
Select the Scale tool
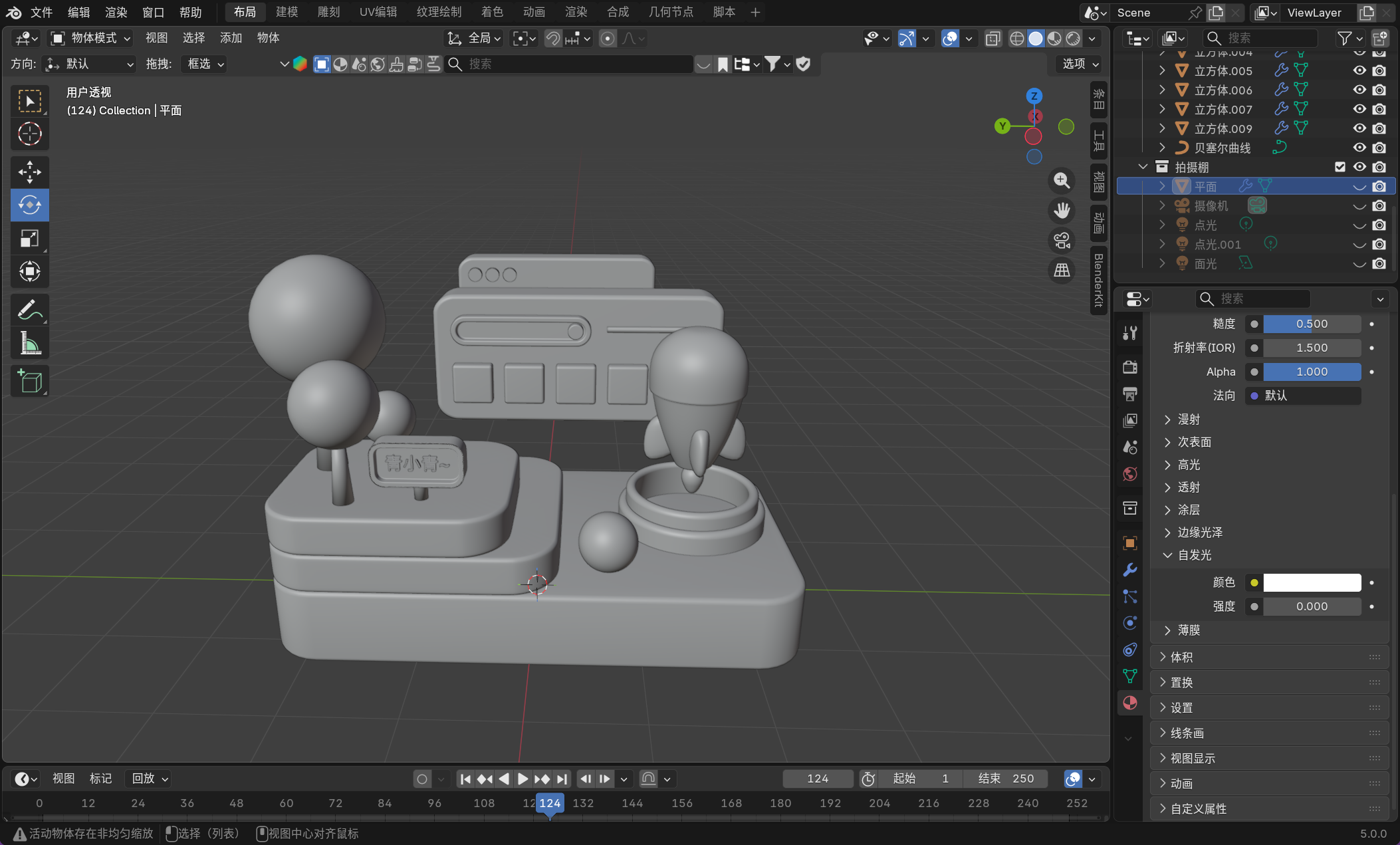(x=29, y=238)
